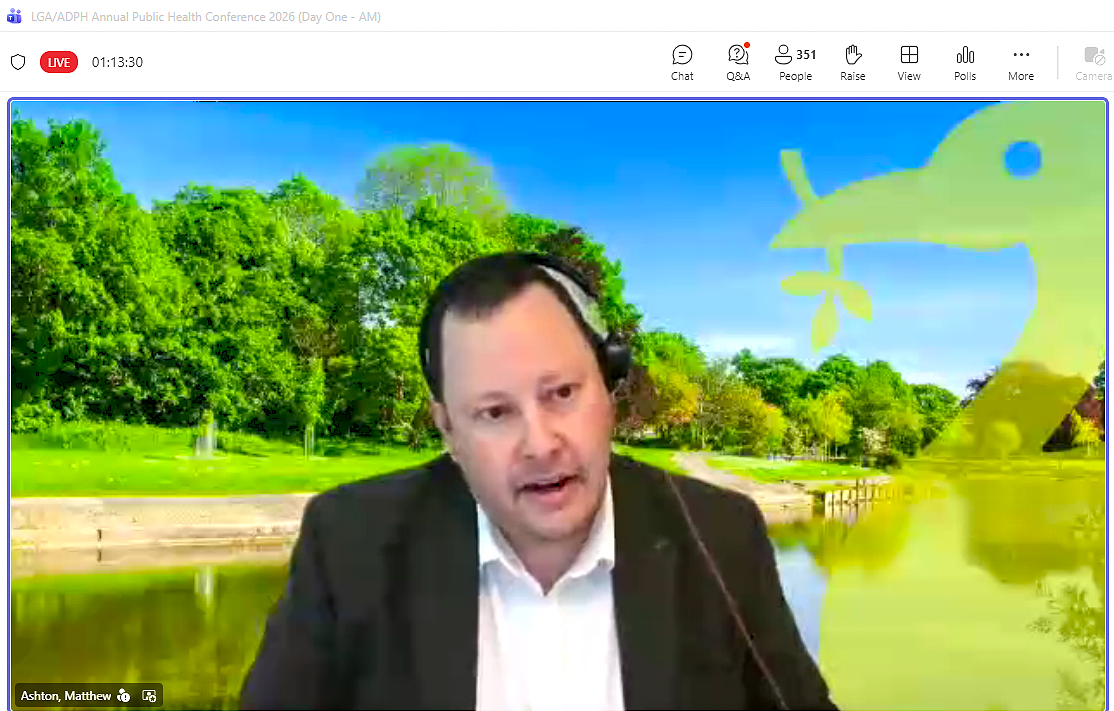The width and height of the screenshot is (1114, 711).
Task: Click the 01:13:30 meeting timer
Action: (x=117, y=62)
